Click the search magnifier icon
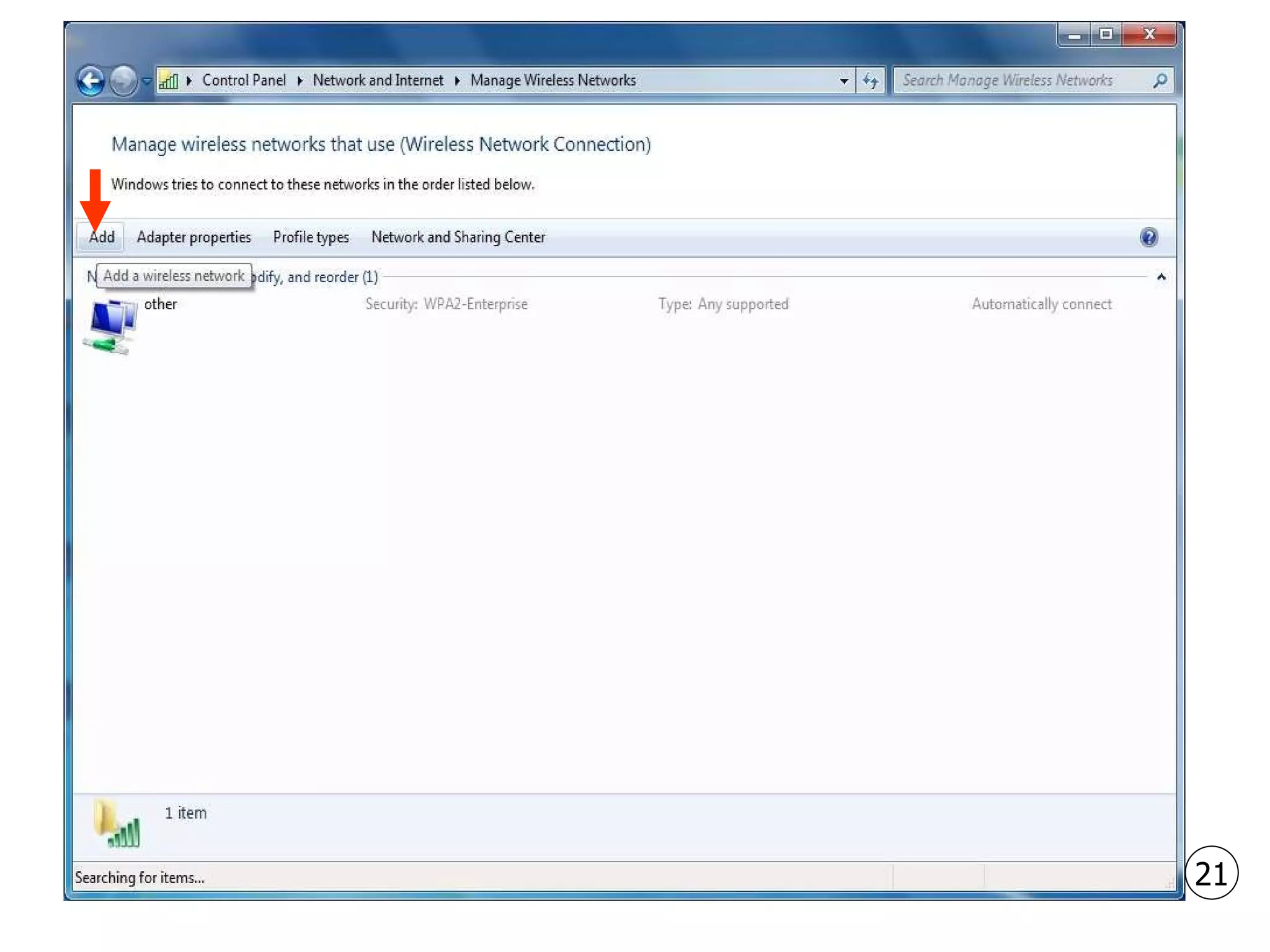This screenshot has width=1270, height=952. pyautogui.click(x=1160, y=81)
